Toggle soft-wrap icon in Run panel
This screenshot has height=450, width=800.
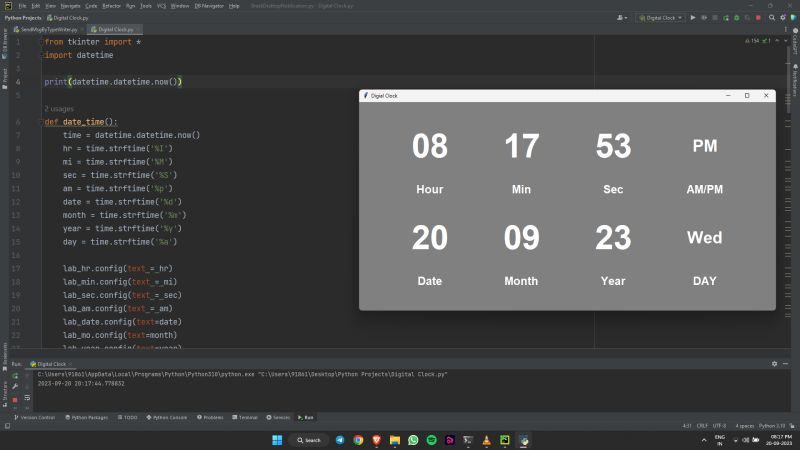[27, 397]
